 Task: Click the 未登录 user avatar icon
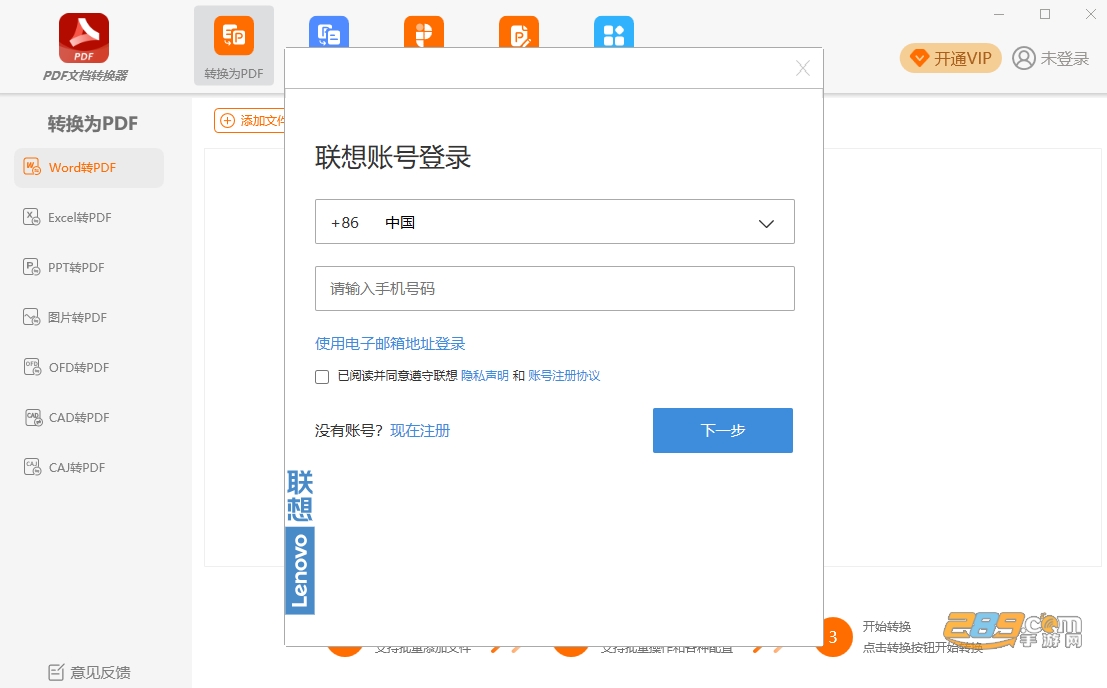[x=1024, y=58]
